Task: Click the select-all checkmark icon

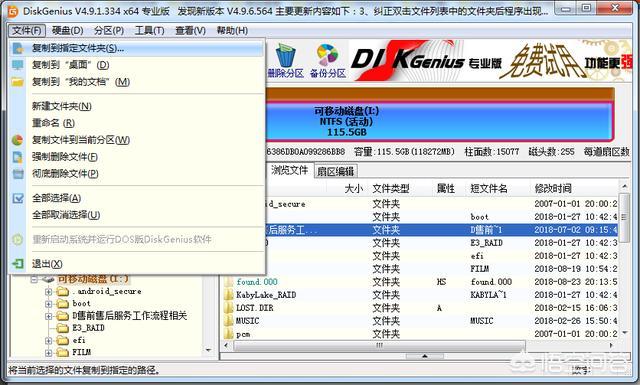Action: coord(18,198)
